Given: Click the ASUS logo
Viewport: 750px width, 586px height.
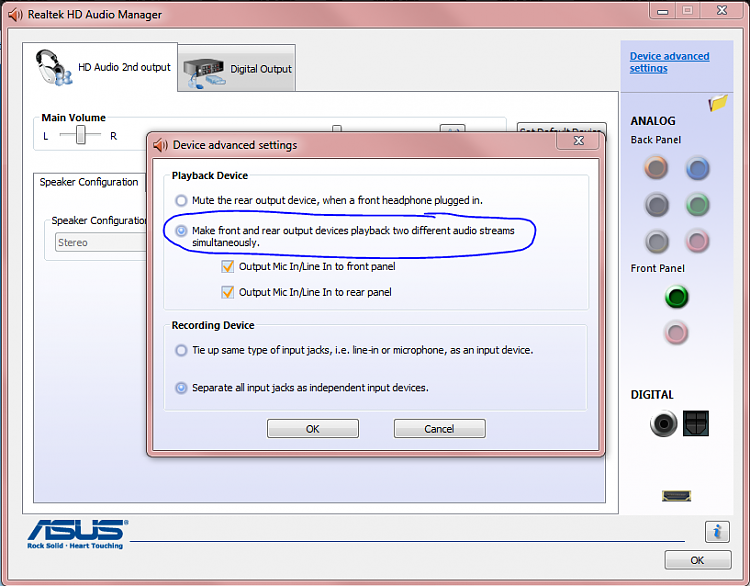Looking at the screenshot, I should [x=78, y=534].
